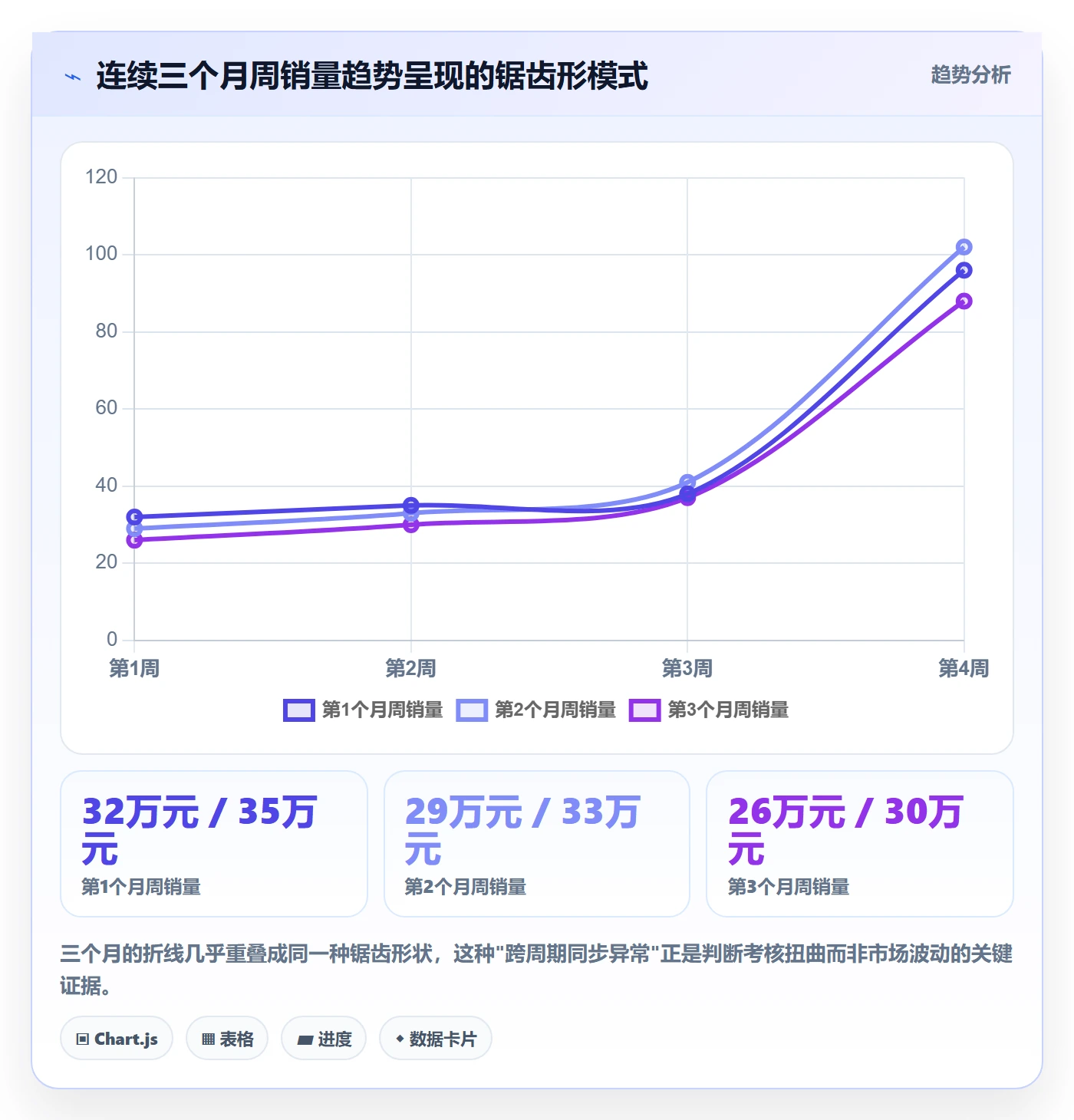
Task: Click the 120 y-axis tick label
Action: pyautogui.click(x=101, y=177)
